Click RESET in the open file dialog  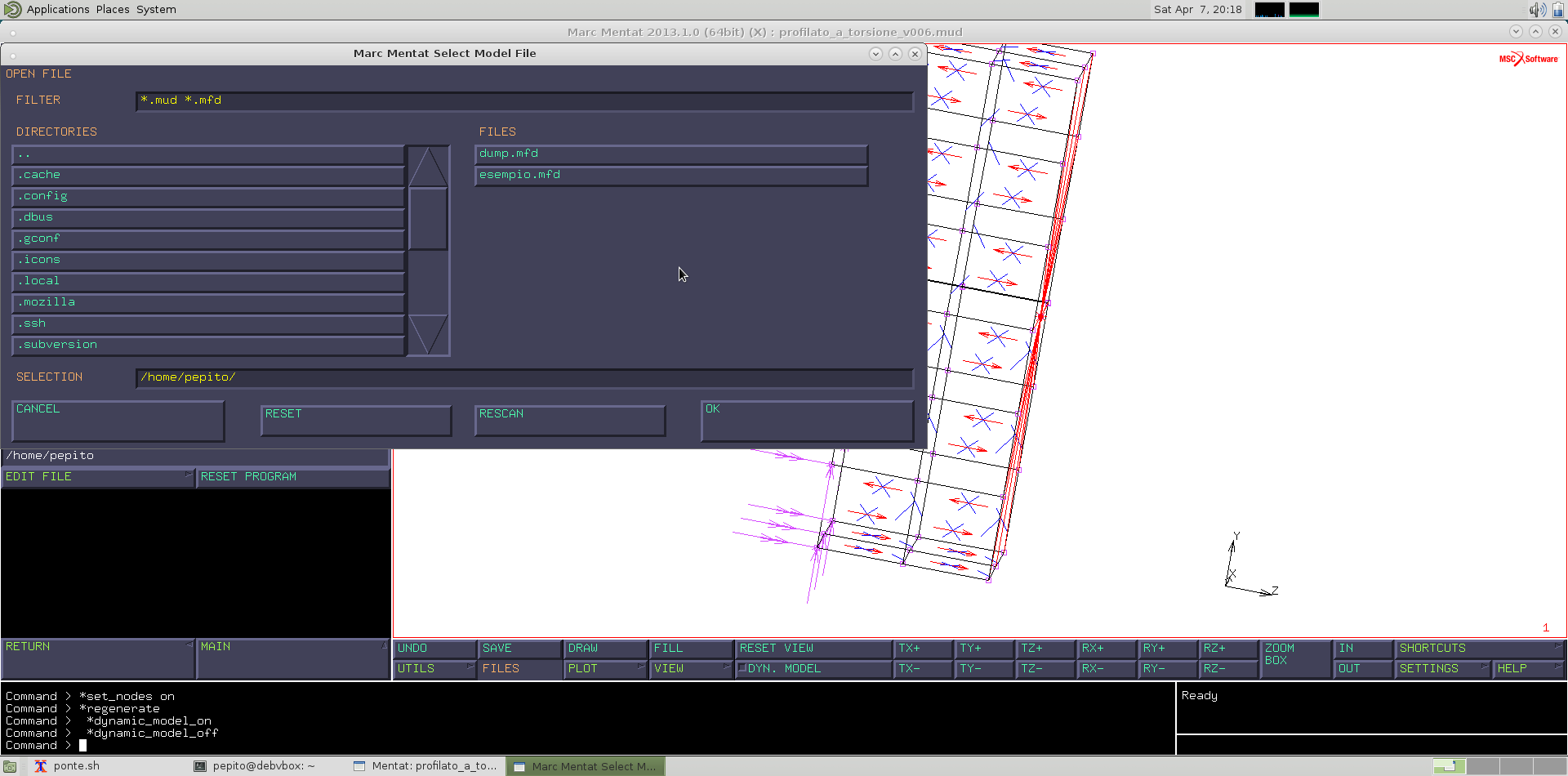coord(356,421)
